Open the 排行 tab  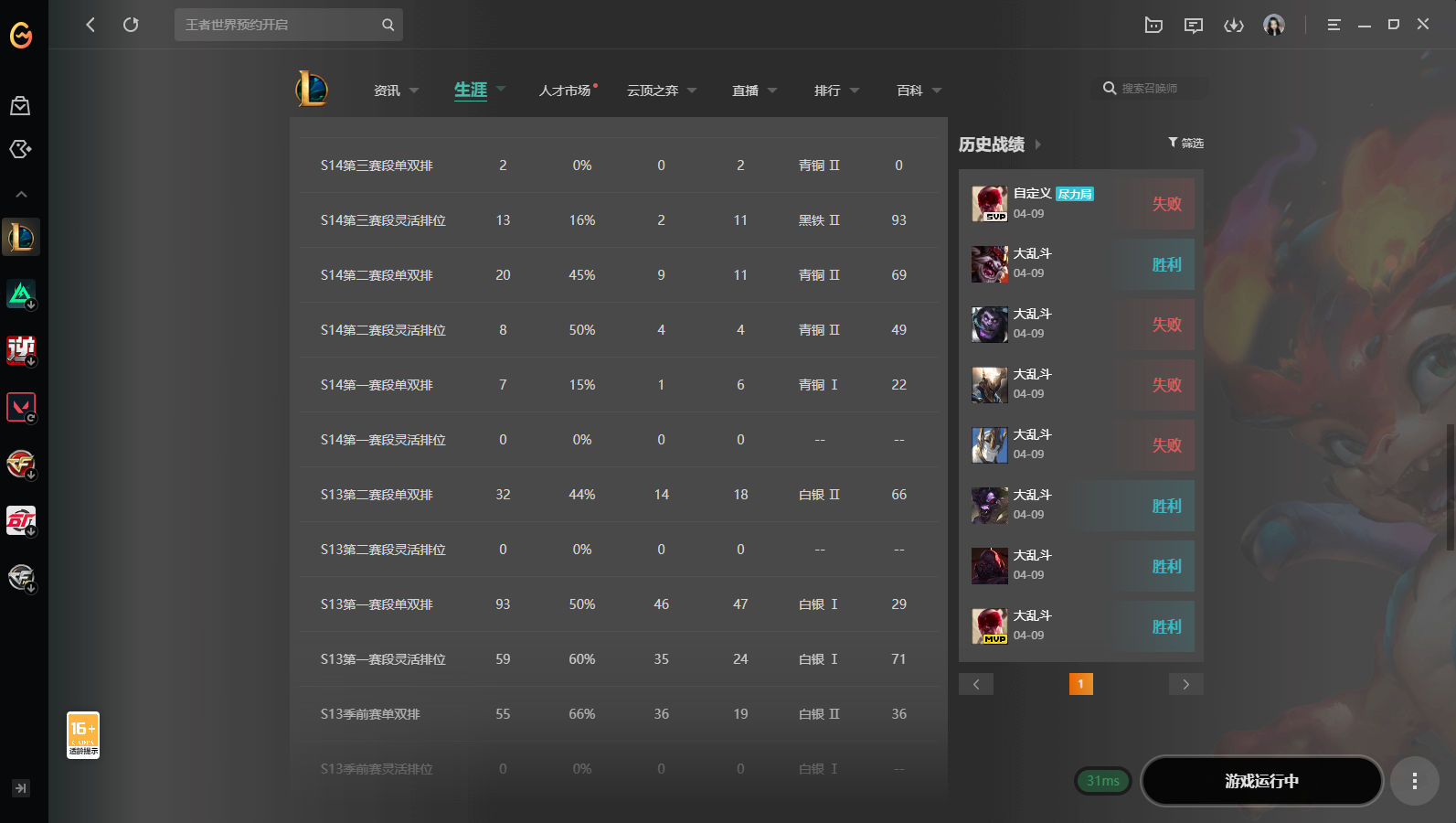click(827, 91)
